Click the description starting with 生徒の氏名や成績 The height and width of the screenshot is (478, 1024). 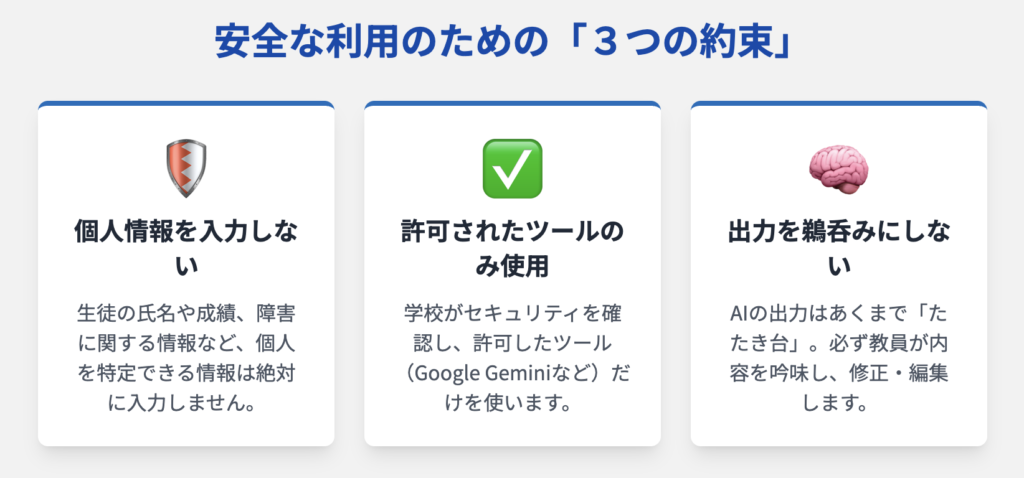coord(186,358)
